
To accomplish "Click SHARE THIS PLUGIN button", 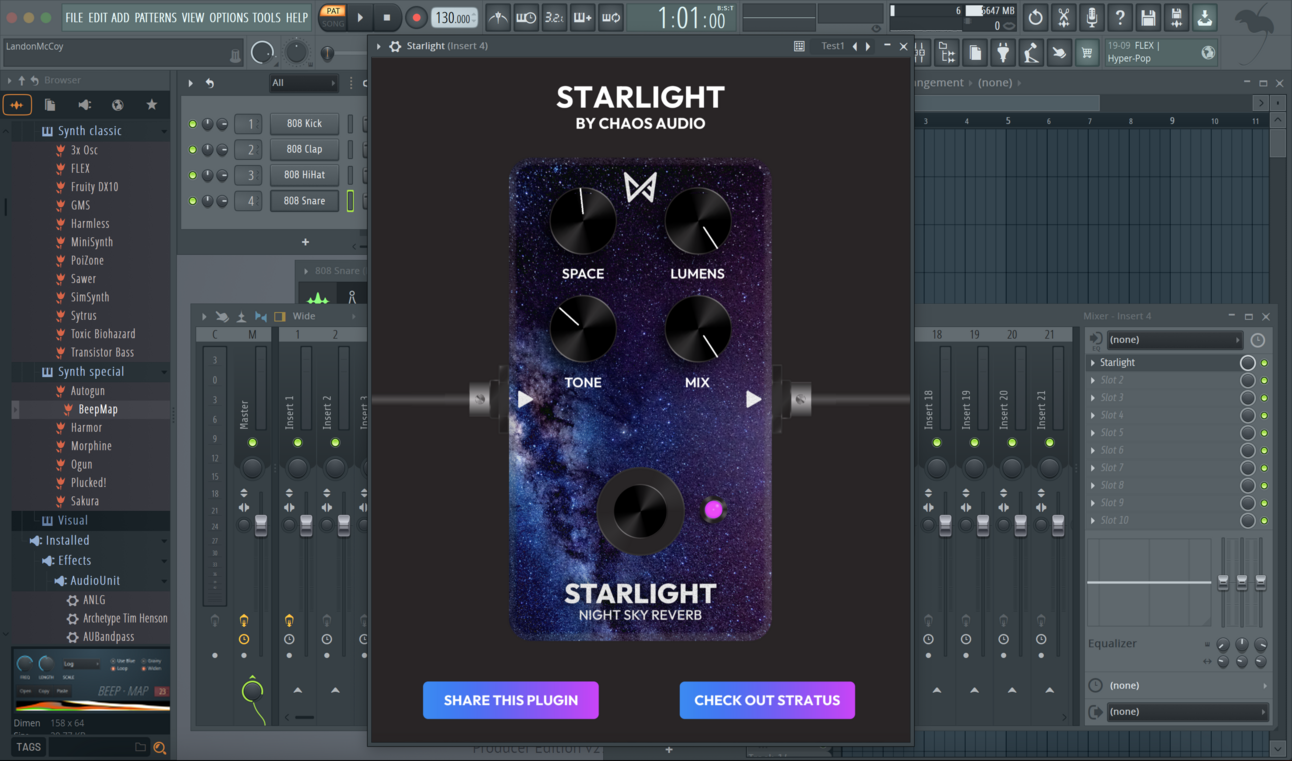I will (x=511, y=700).
